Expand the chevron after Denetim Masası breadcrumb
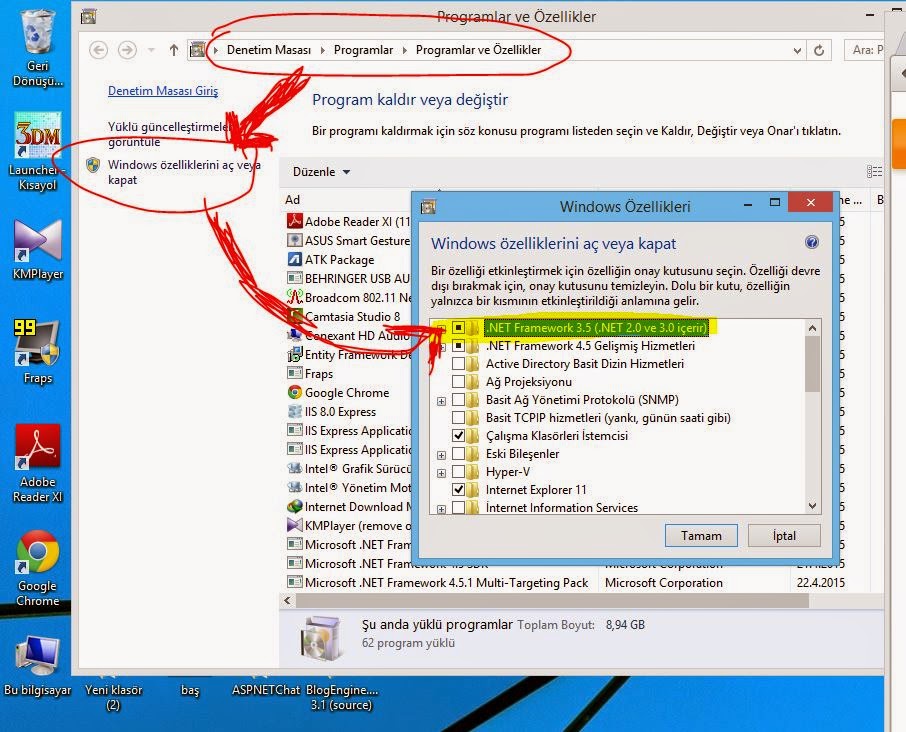906x732 pixels. click(x=322, y=50)
